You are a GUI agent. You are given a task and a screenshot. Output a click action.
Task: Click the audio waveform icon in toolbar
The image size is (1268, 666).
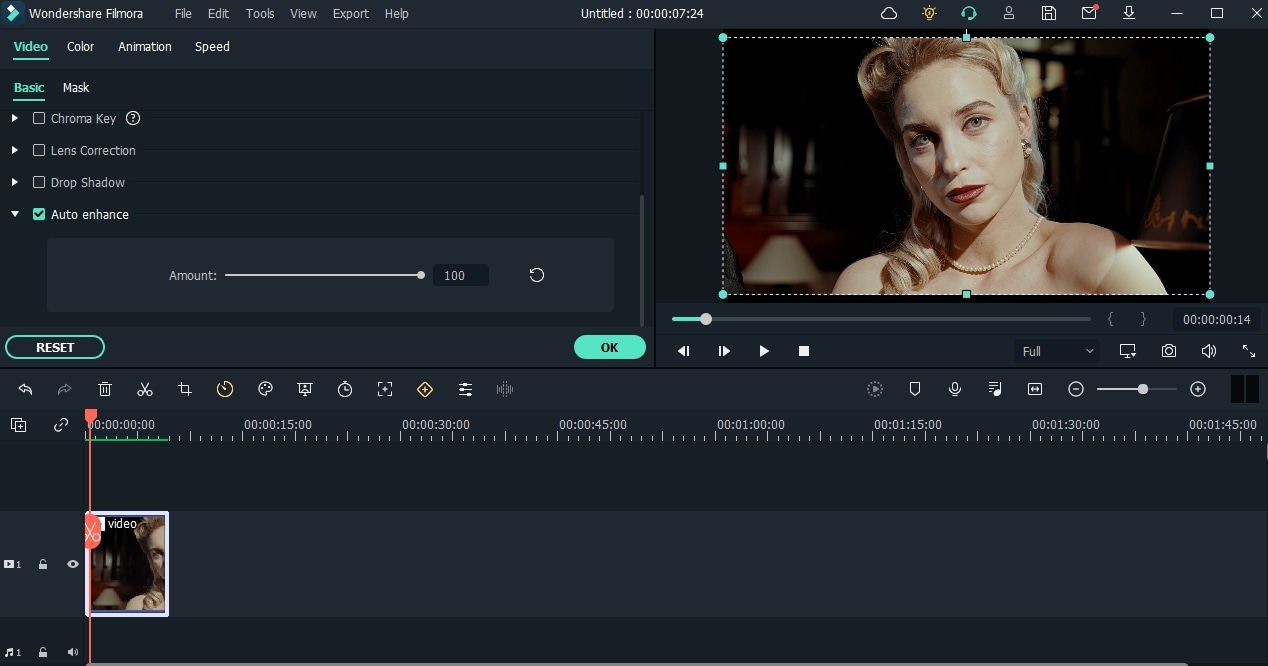click(505, 389)
